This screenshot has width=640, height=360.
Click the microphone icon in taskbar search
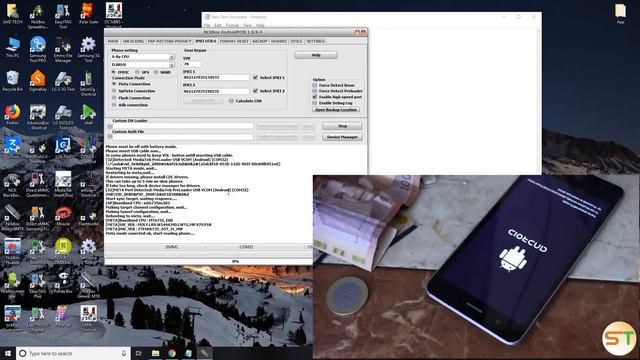pyautogui.click(x=124, y=353)
